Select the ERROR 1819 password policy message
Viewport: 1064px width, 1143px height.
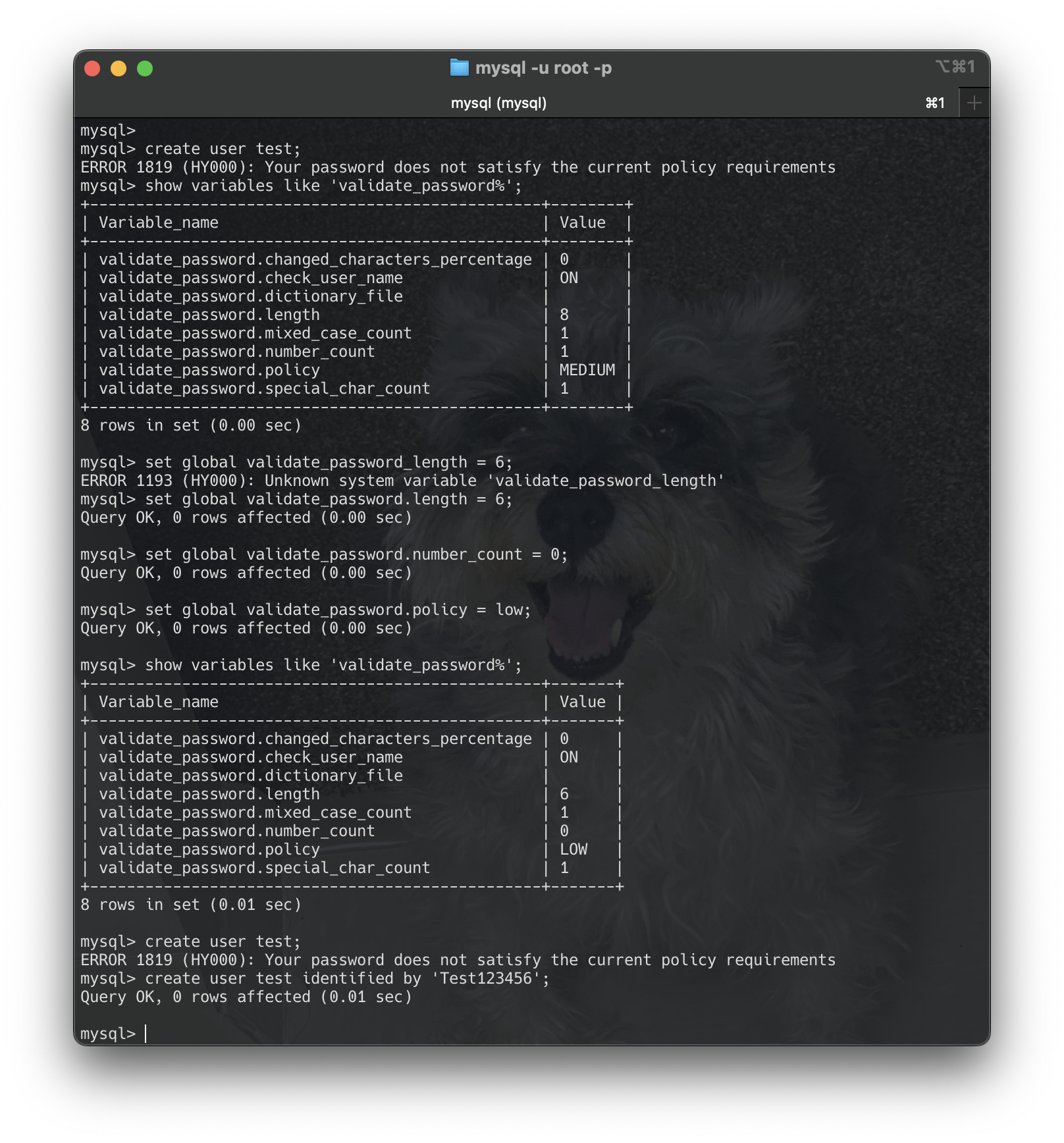point(458,167)
